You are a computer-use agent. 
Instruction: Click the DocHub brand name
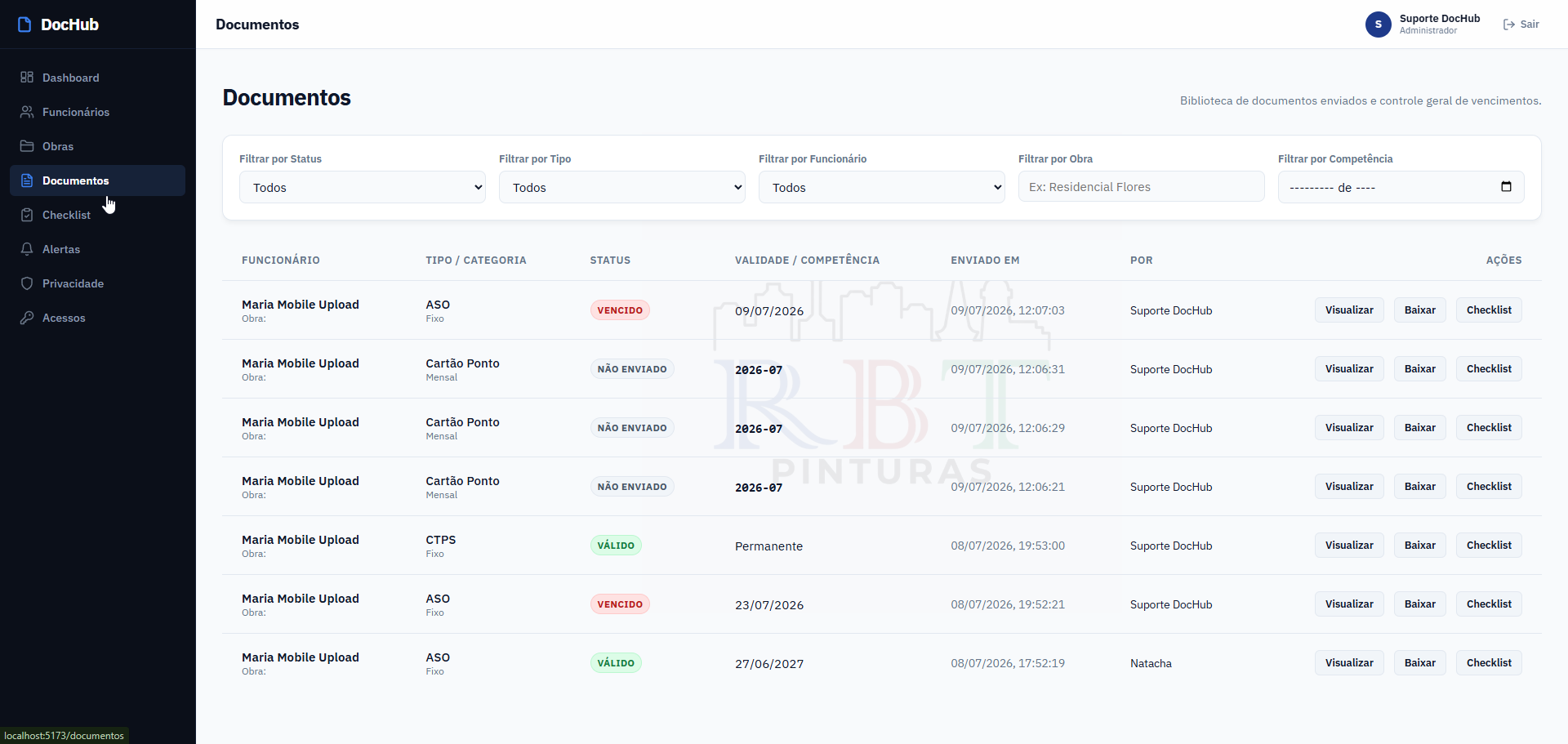click(x=69, y=25)
